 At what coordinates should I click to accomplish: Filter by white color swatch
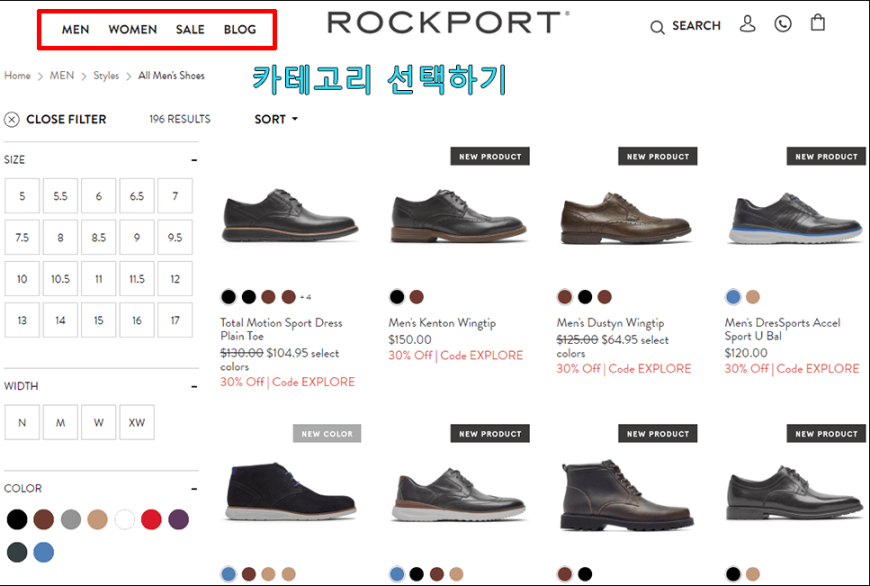pyautogui.click(x=124, y=519)
